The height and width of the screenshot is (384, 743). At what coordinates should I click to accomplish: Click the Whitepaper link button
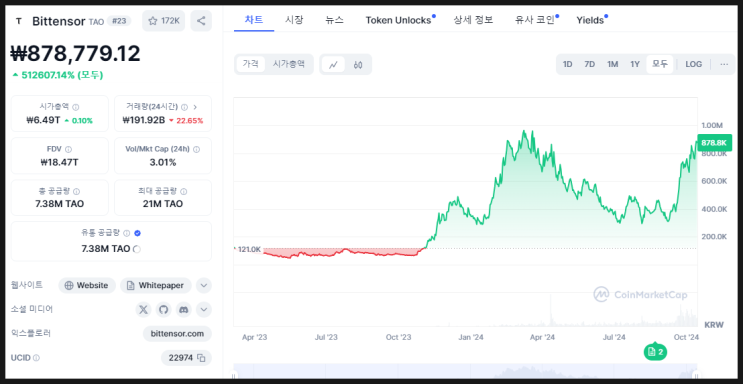click(x=156, y=286)
